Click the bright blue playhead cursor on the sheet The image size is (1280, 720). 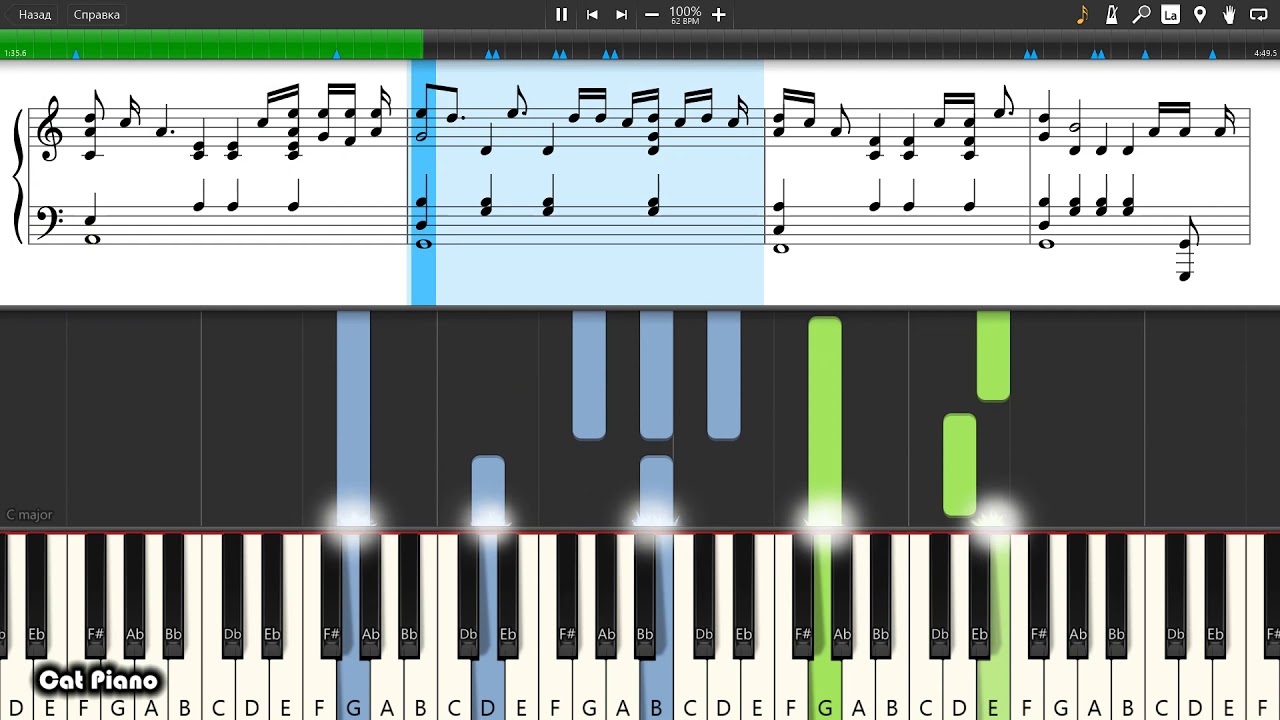click(x=423, y=182)
